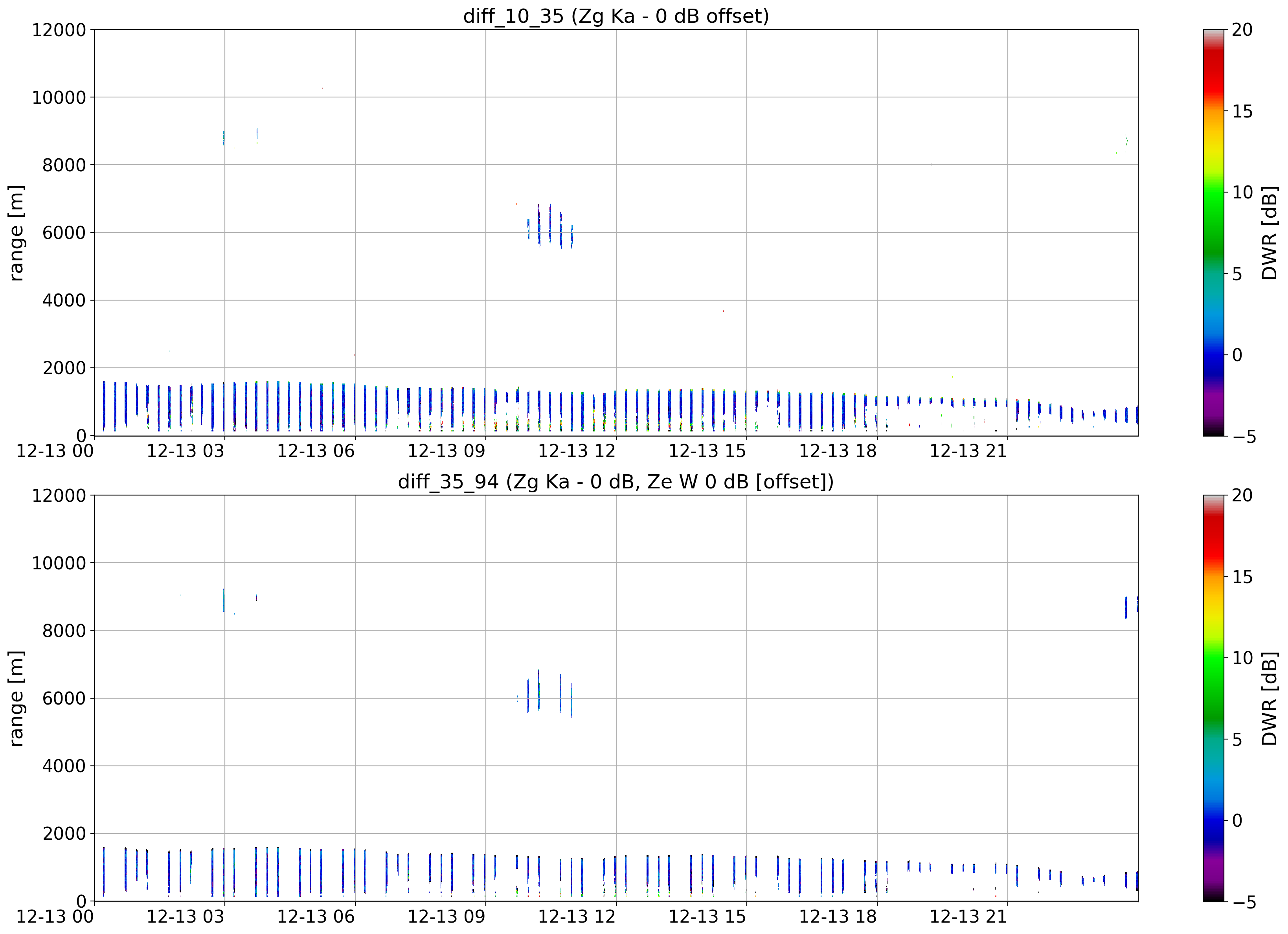Click the diff_10_35 plot title

(x=616, y=16)
